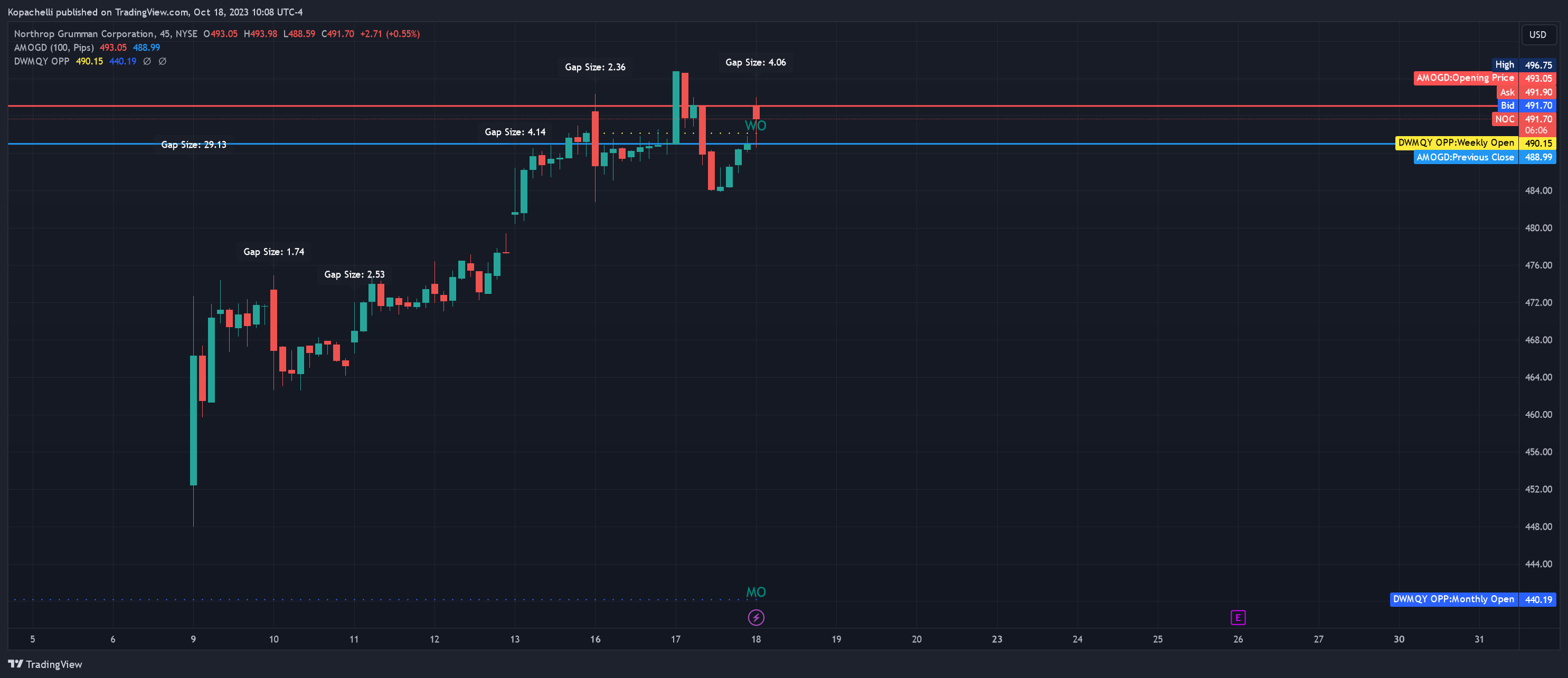Click the blue 440.19 legend value

(123, 61)
